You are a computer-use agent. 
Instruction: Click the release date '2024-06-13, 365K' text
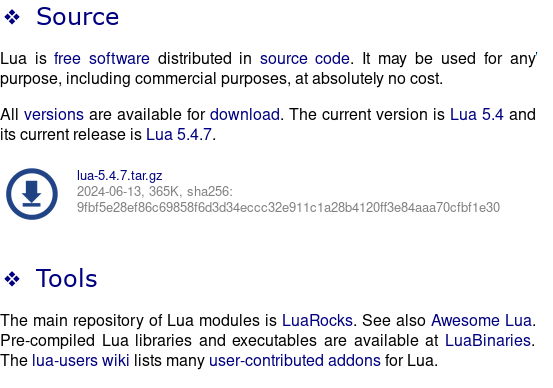click(128, 192)
